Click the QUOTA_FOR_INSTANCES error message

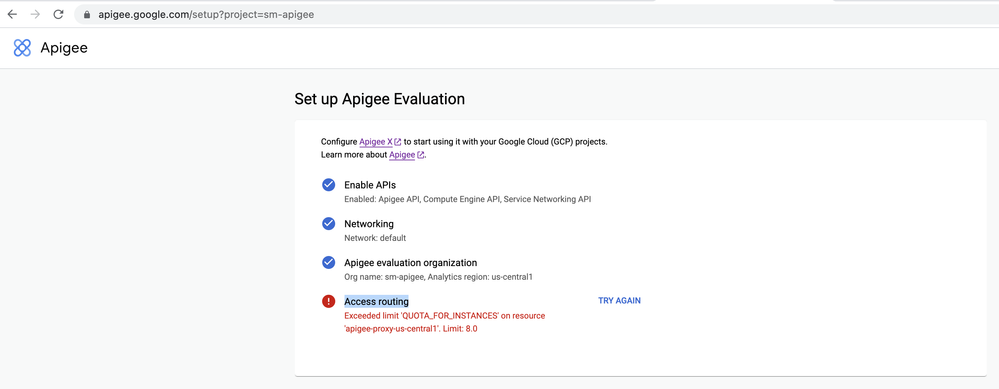click(445, 322)
